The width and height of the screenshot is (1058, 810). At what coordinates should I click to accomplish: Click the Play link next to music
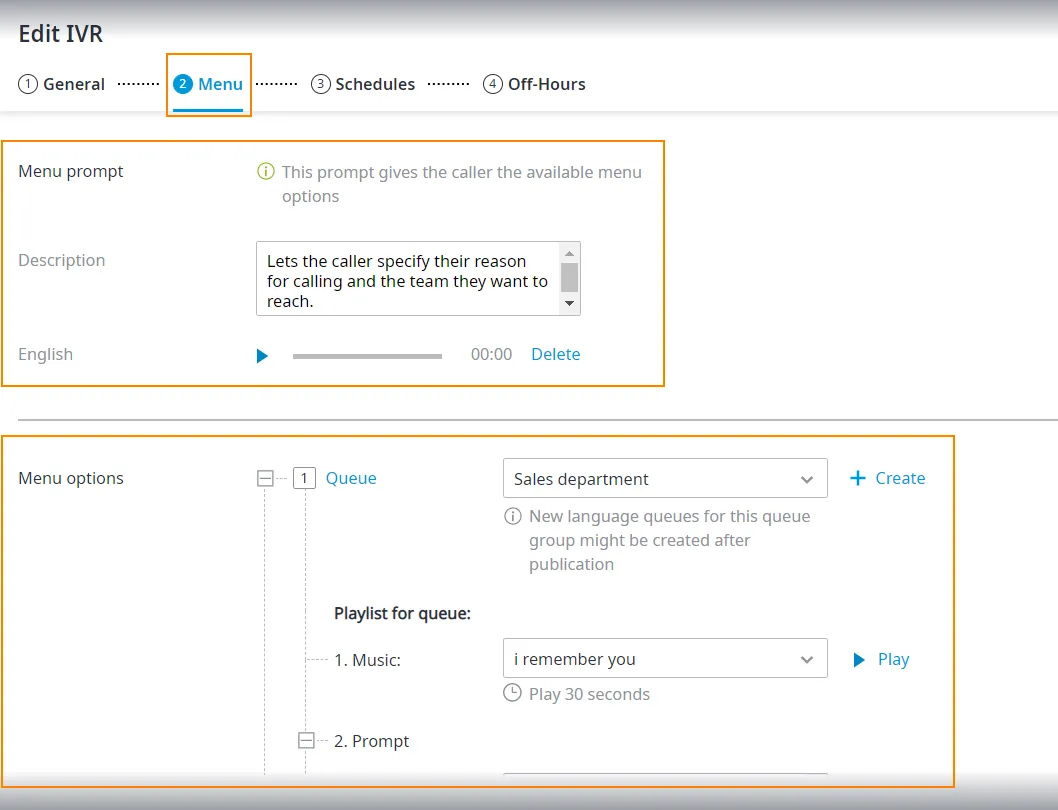click(893, 659)
